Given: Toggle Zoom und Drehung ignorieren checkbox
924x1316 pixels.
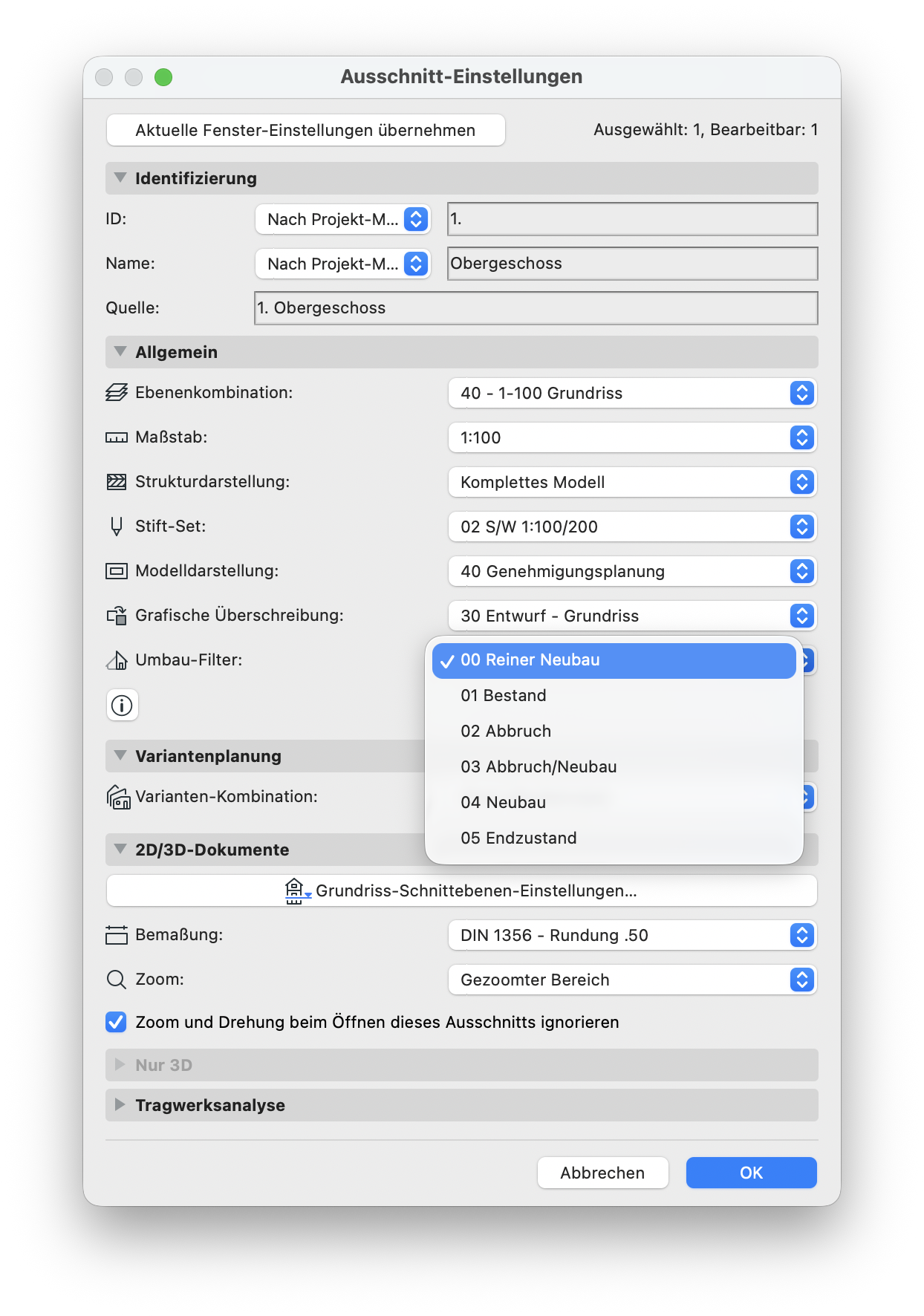Looking at the screenshot, I should pos(116,1023).
